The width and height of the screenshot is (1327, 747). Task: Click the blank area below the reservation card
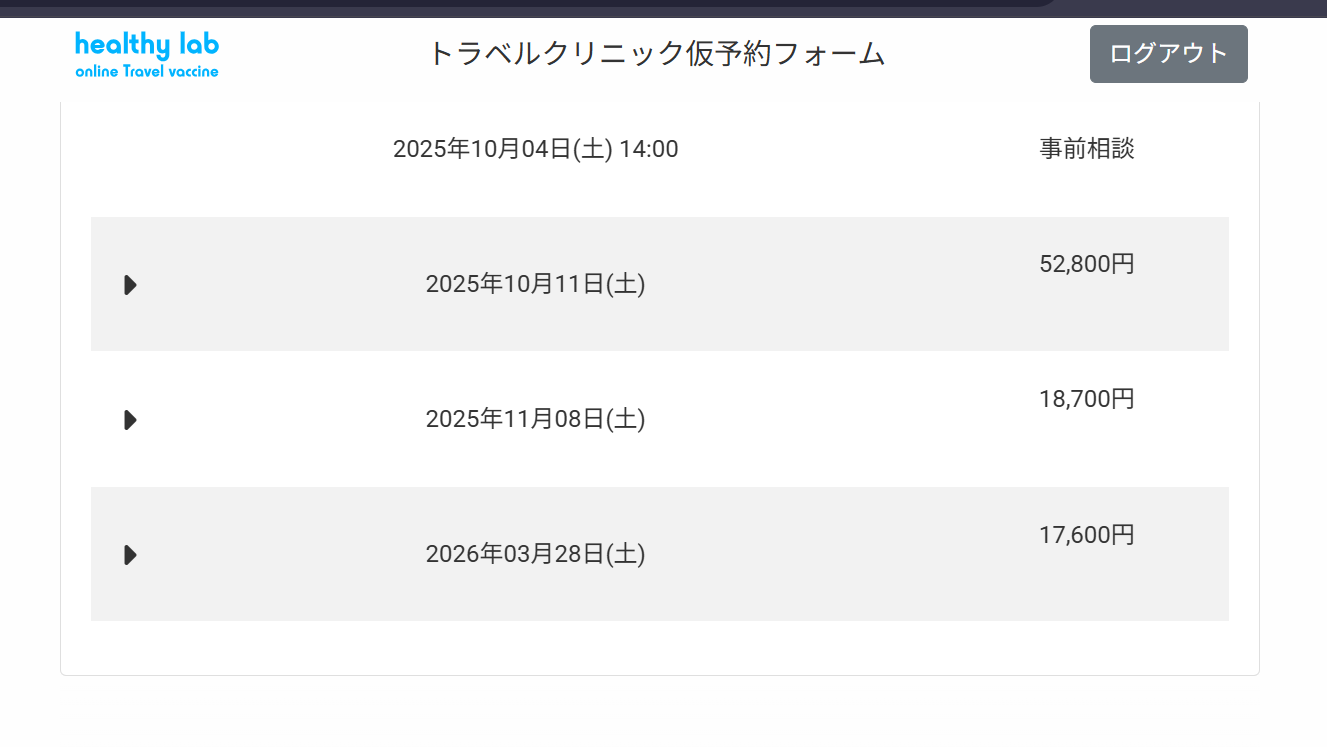tap(660, 712)
